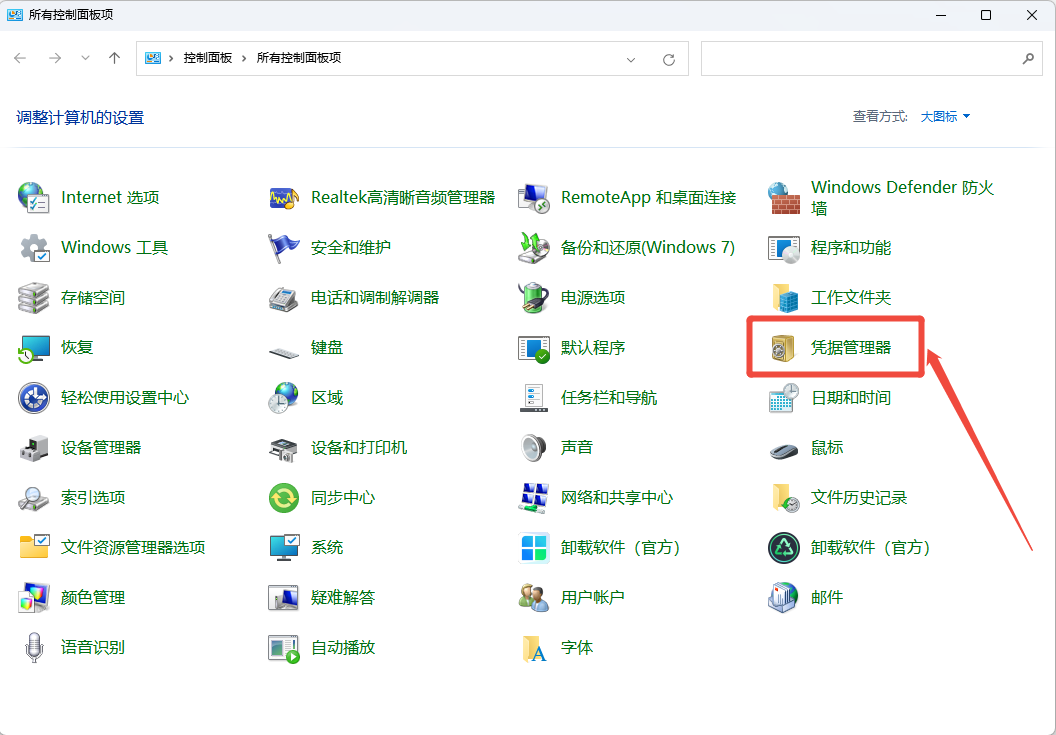The width and height of the screenshot is (1056, 735).
Task: Maximize the 所有控制面板项 window
Action: click(x=986, y=15)
